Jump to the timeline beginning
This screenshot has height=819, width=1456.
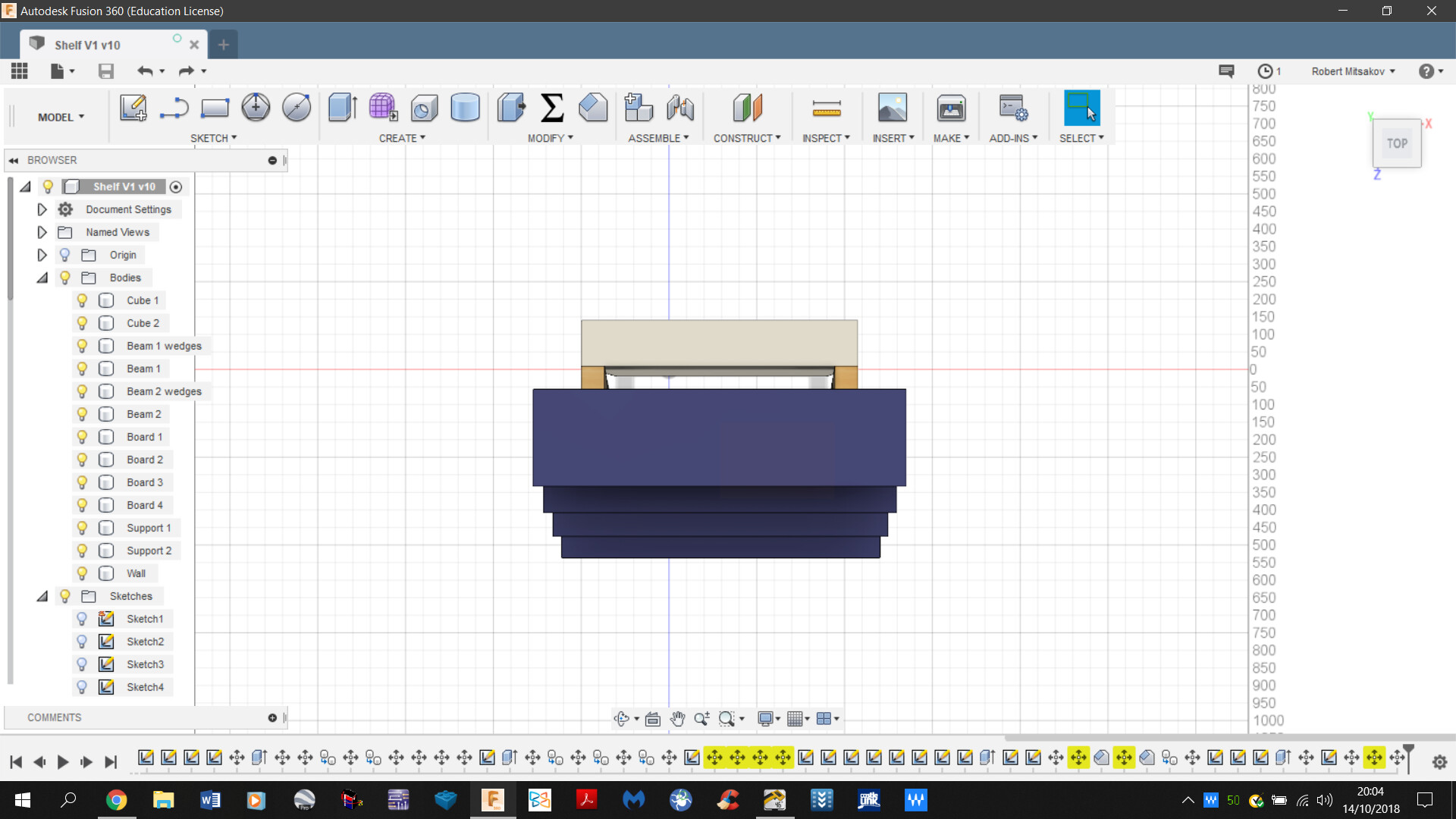tap(16, 761)
